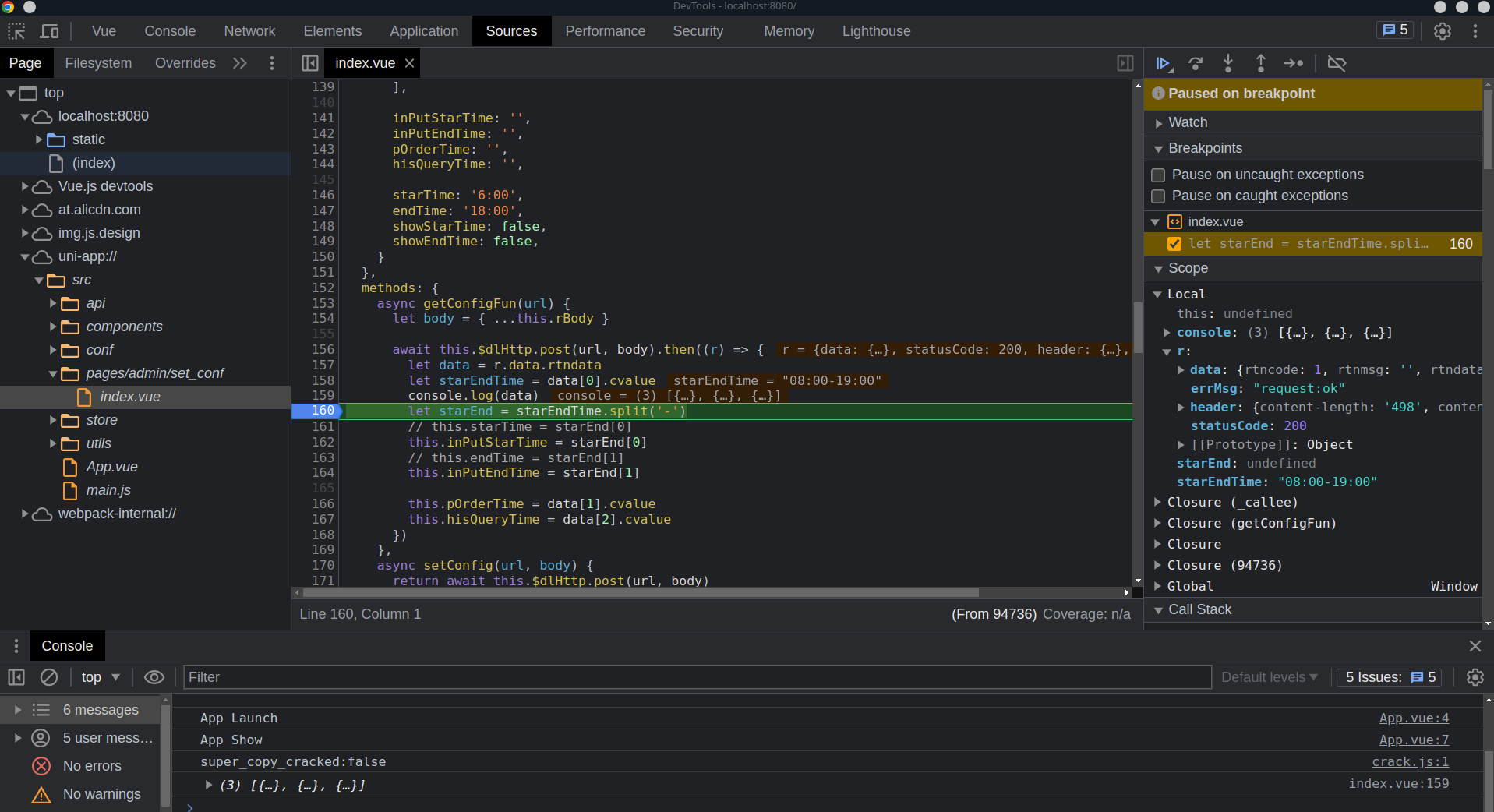Step over next function call
This screenshot has height=812, width=1494.
[1196, 63]
